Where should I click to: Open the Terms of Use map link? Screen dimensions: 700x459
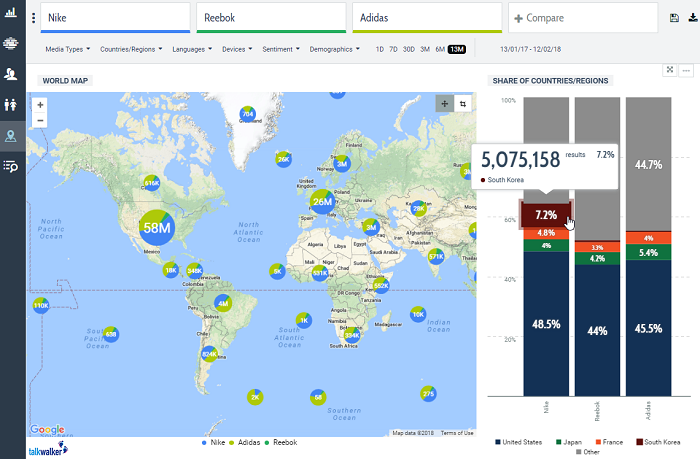457,433
